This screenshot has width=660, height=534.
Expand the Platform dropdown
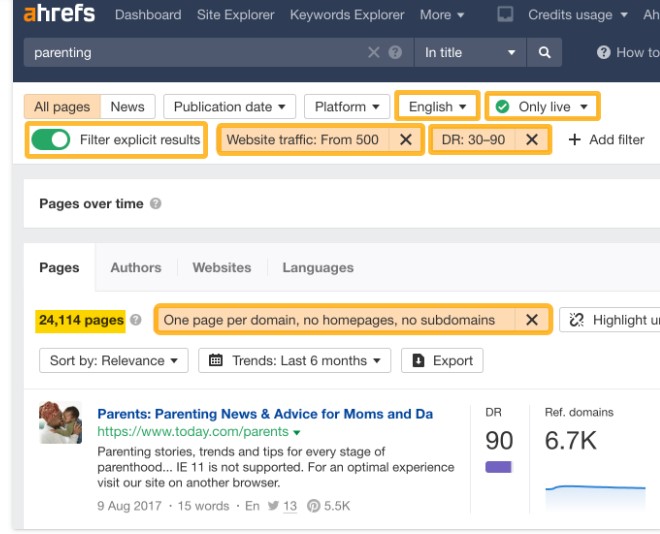pos(347,107)
